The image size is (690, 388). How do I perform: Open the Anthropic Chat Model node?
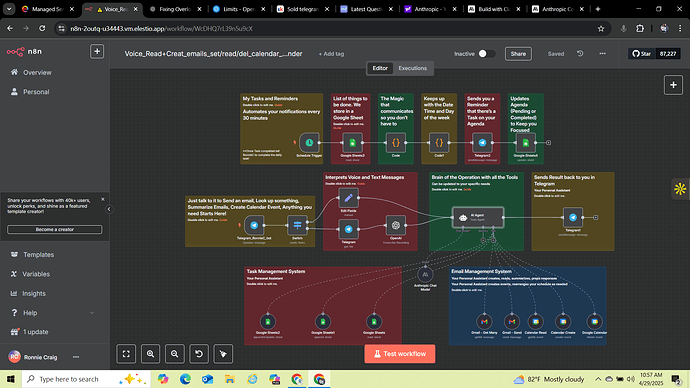425,275
